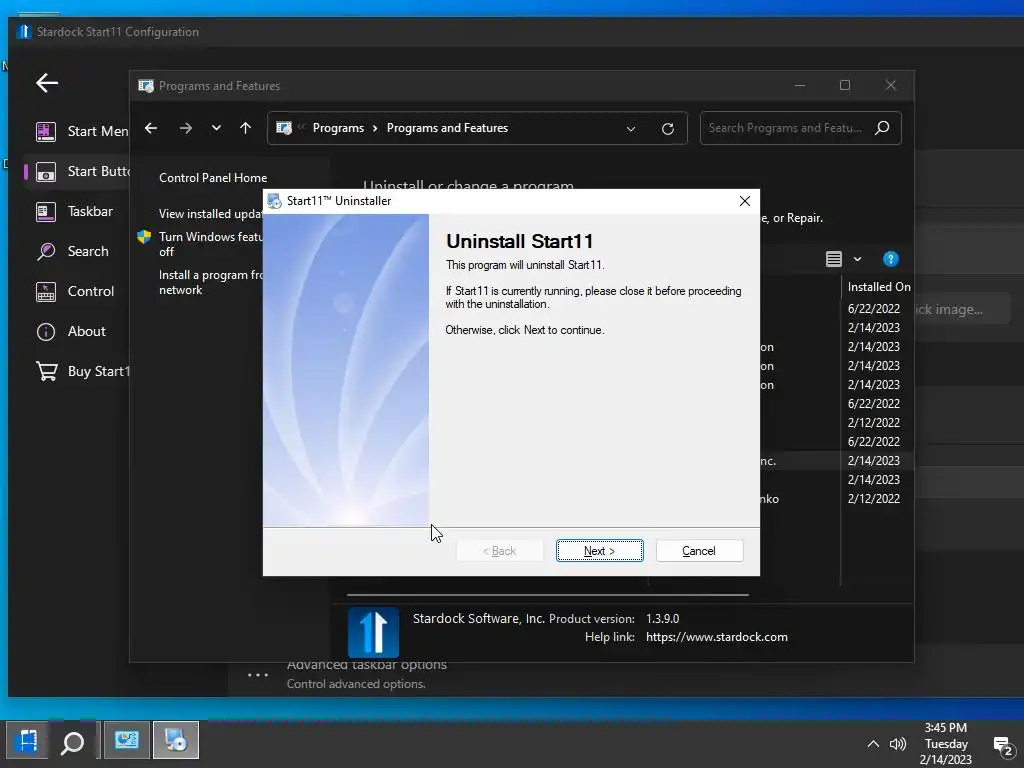Viewport: 1024px width, 768px height.
Task: Click the search magnifier in Programs and Features
Action: 882,128
